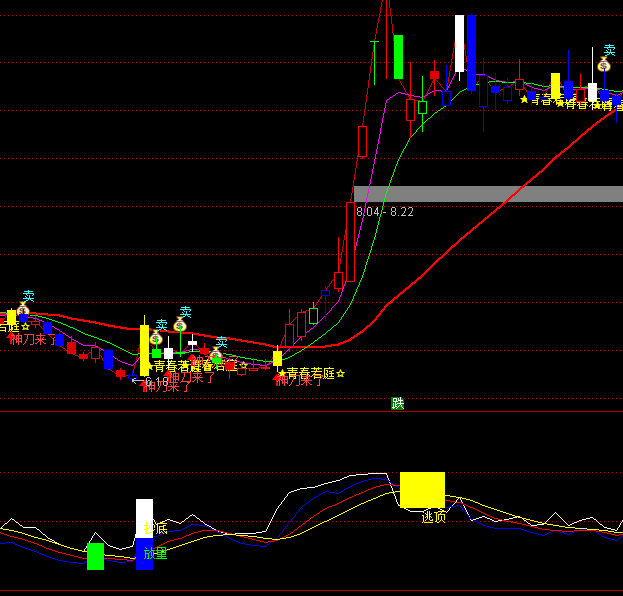Click the gray price gap band
This screenshot has height=596, width=623.
tap(488, 194)
